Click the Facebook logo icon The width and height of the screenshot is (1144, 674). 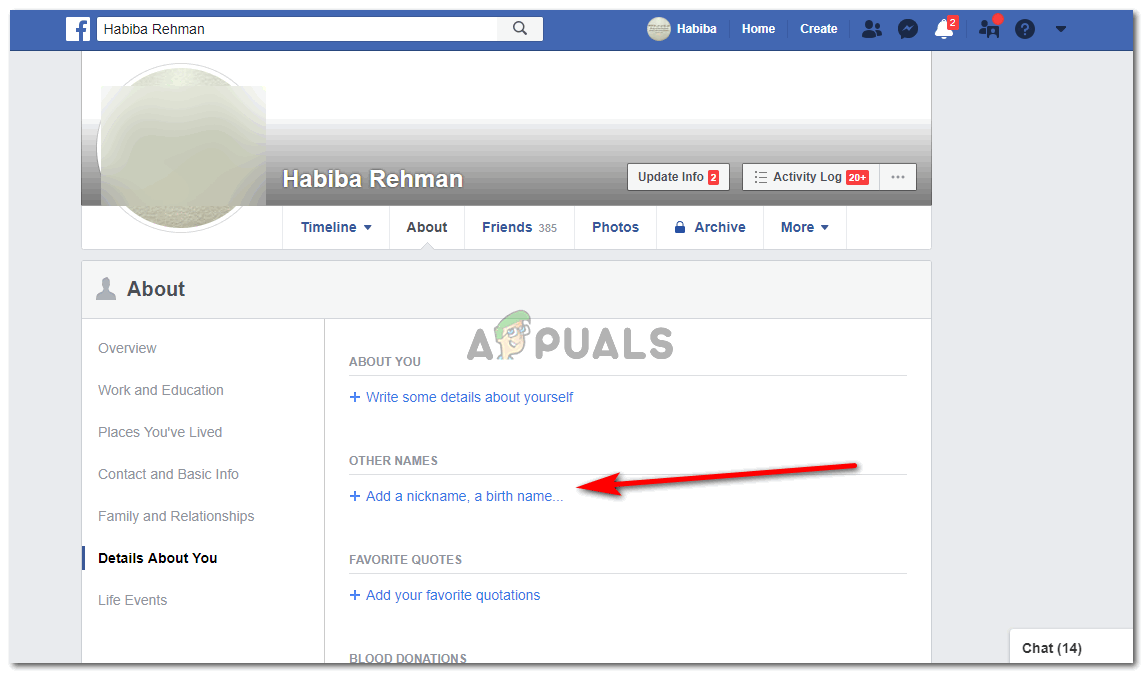coord(78,29)
